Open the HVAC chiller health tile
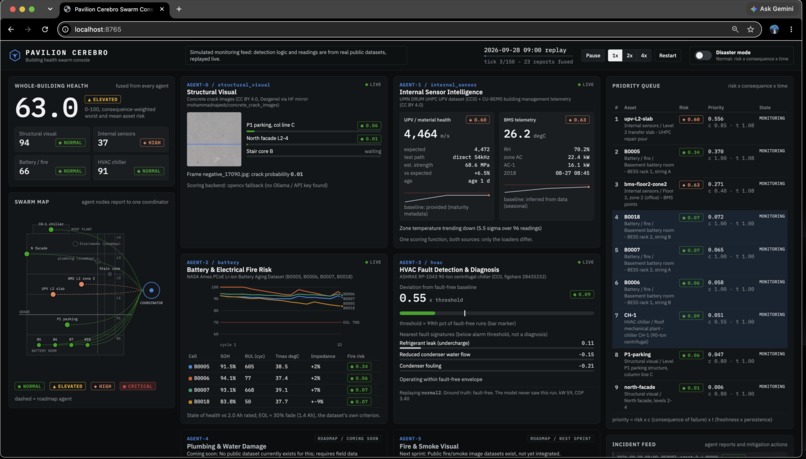The width and height of the screenshot is (806, 459). (131, 168)
